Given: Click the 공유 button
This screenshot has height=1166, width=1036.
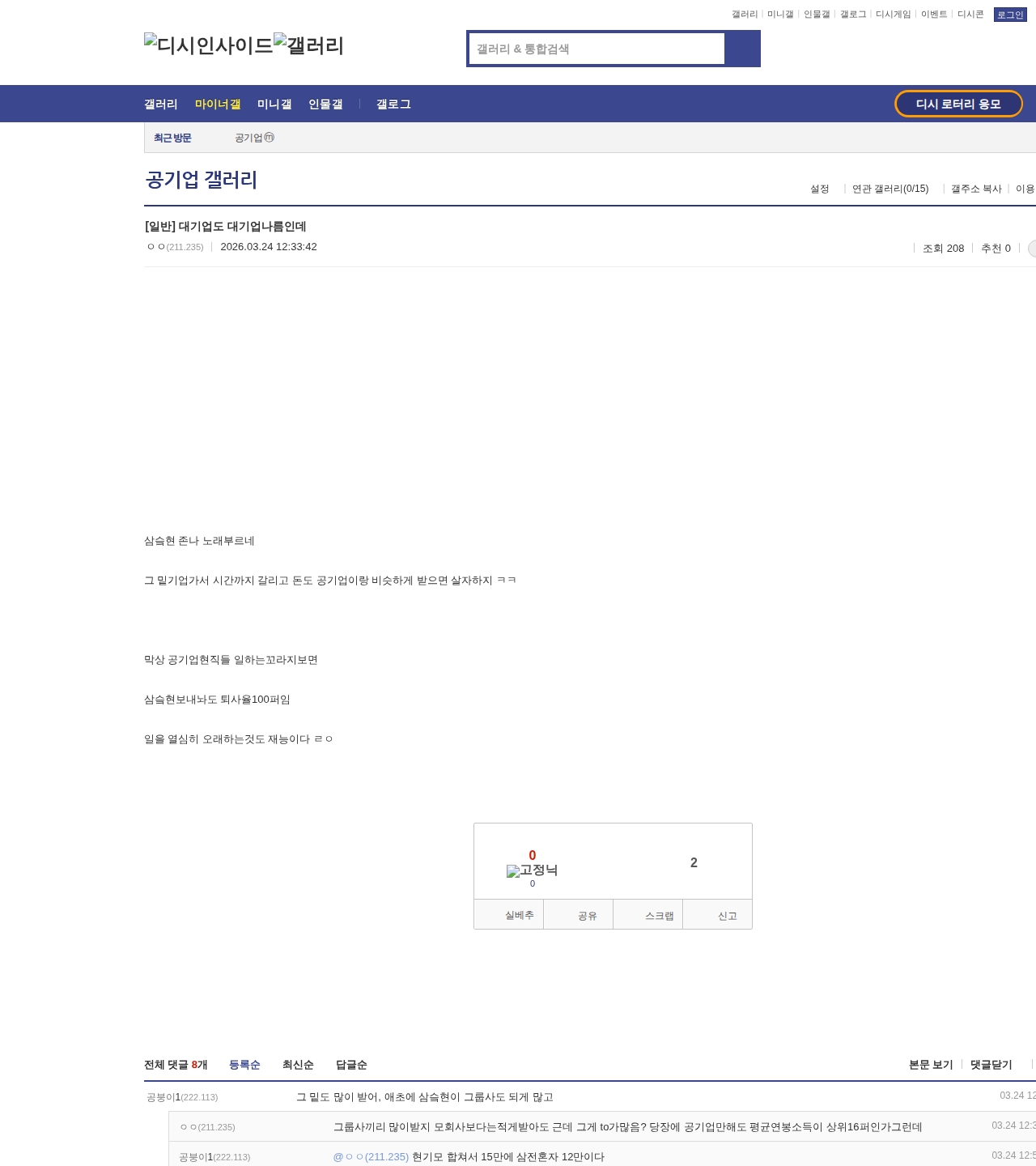Looking at the screenshot, I should point(579,915).
